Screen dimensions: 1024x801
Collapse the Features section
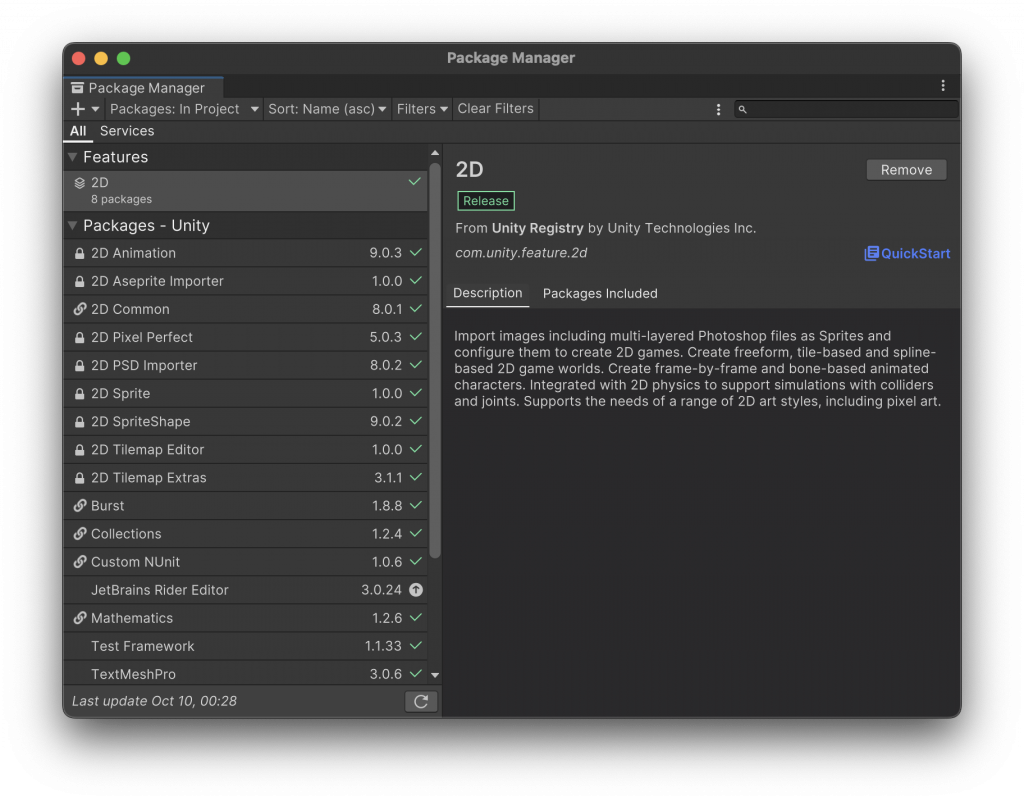coord(72,157)
